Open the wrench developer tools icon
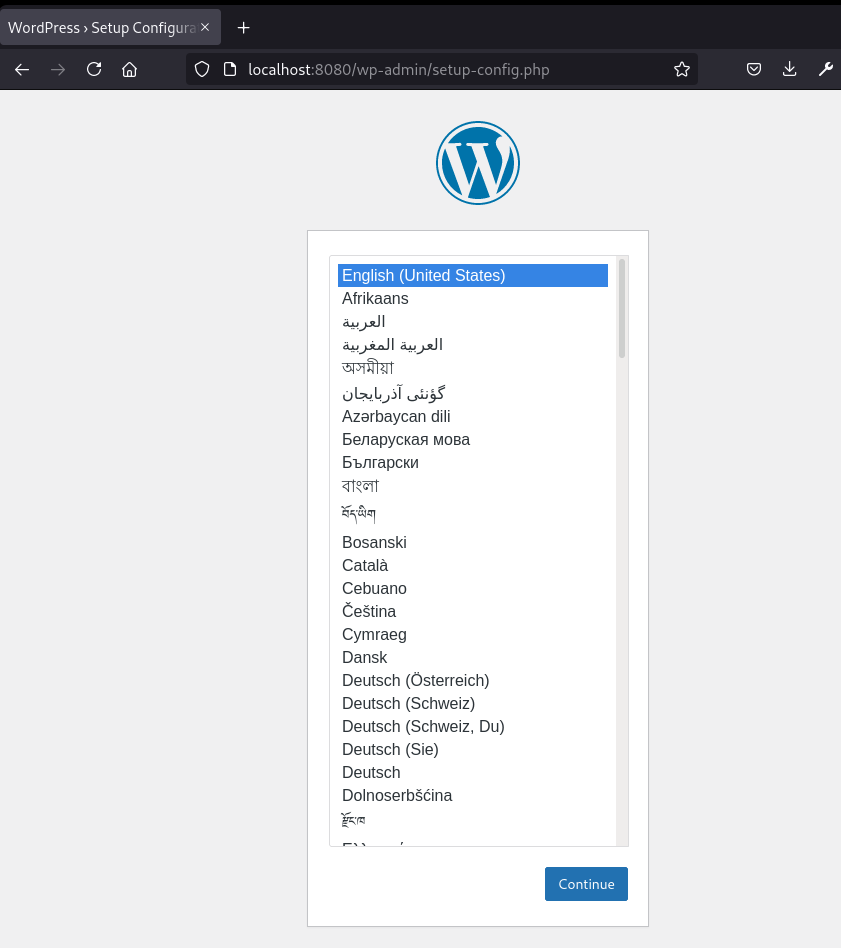Screen dimensions: 841x948 point(825,70)
